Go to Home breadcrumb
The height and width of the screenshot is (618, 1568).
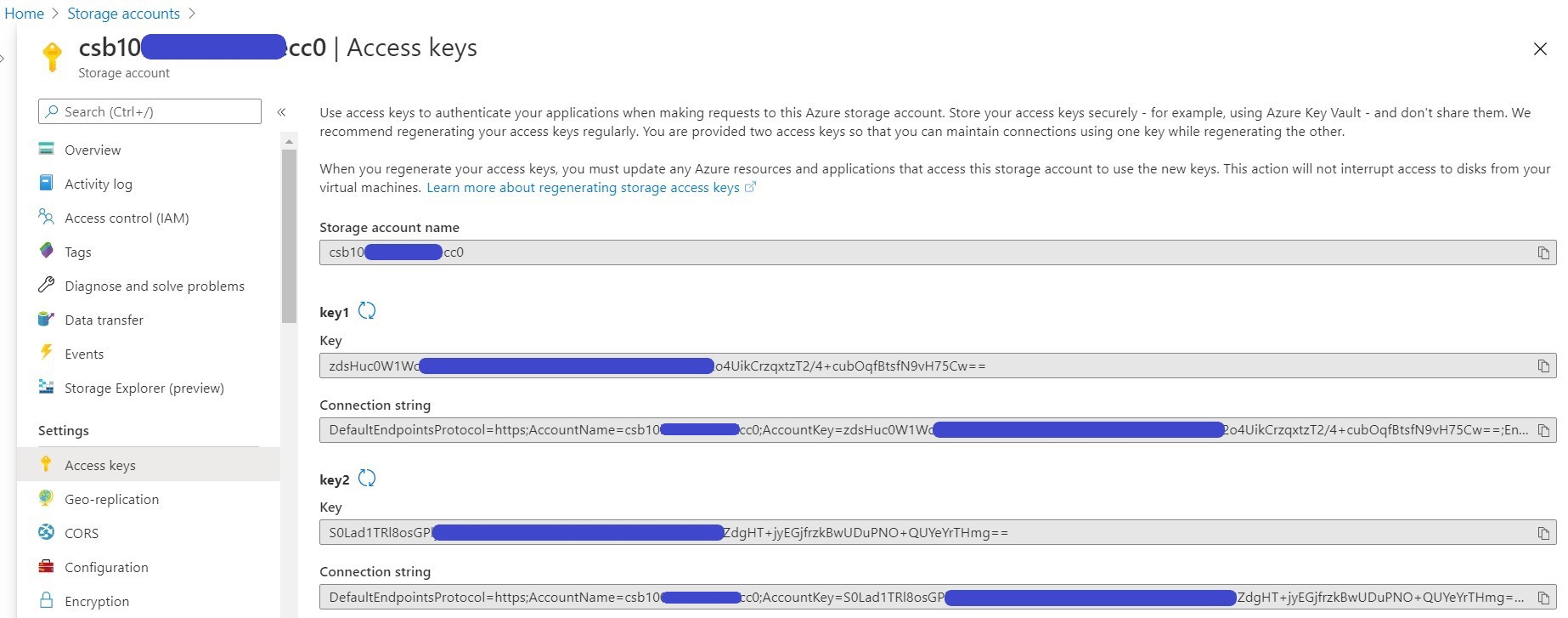pyautogui.click(x=25, y=14)
